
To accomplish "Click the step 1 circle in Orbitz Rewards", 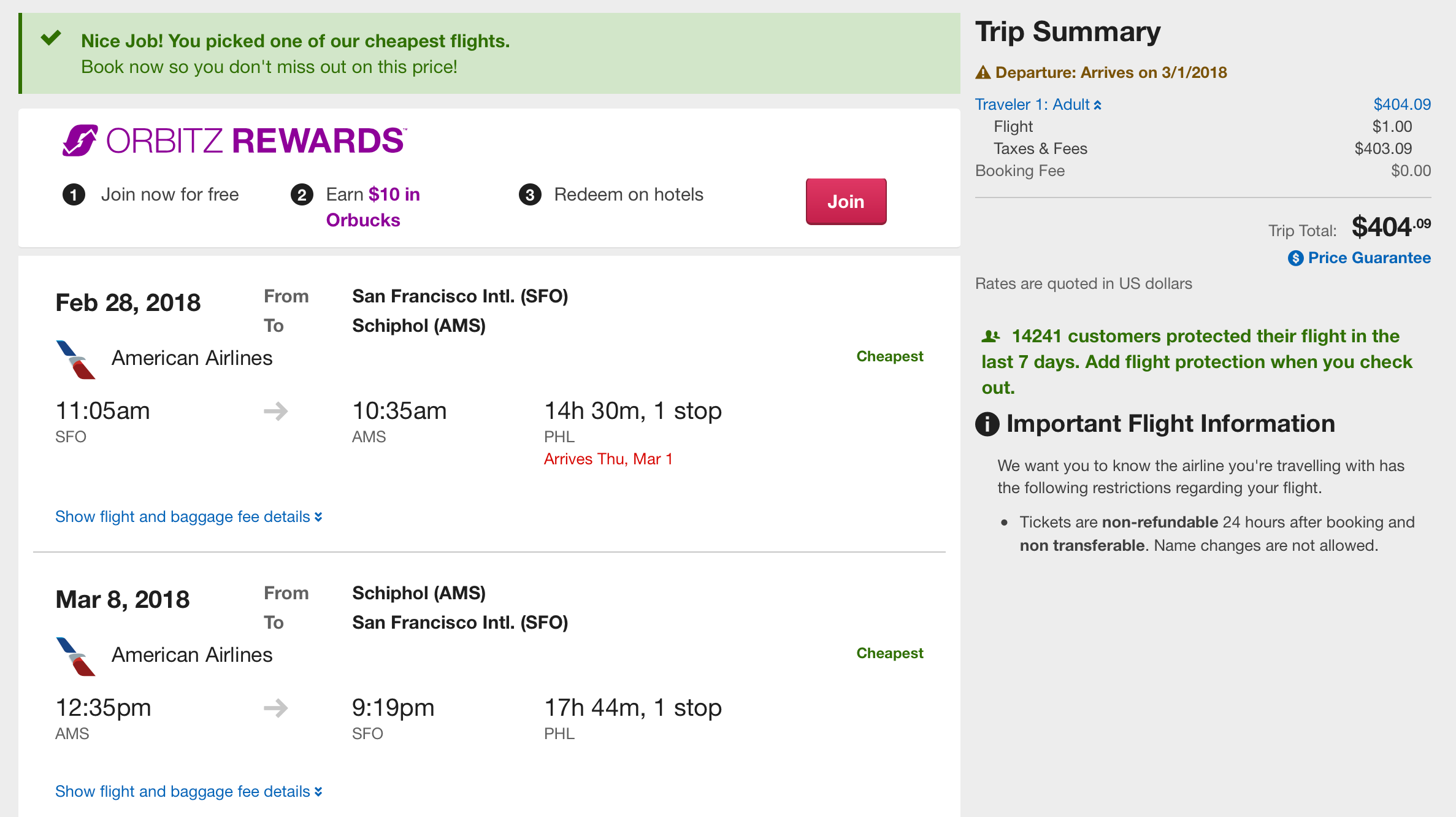I will [x=74, y=195].
